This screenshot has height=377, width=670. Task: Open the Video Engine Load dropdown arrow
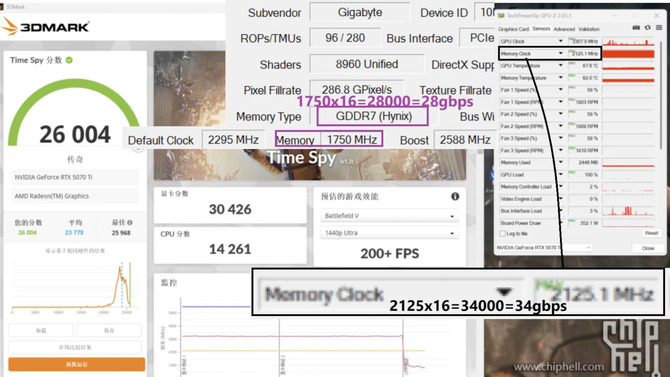click(561, 199)
